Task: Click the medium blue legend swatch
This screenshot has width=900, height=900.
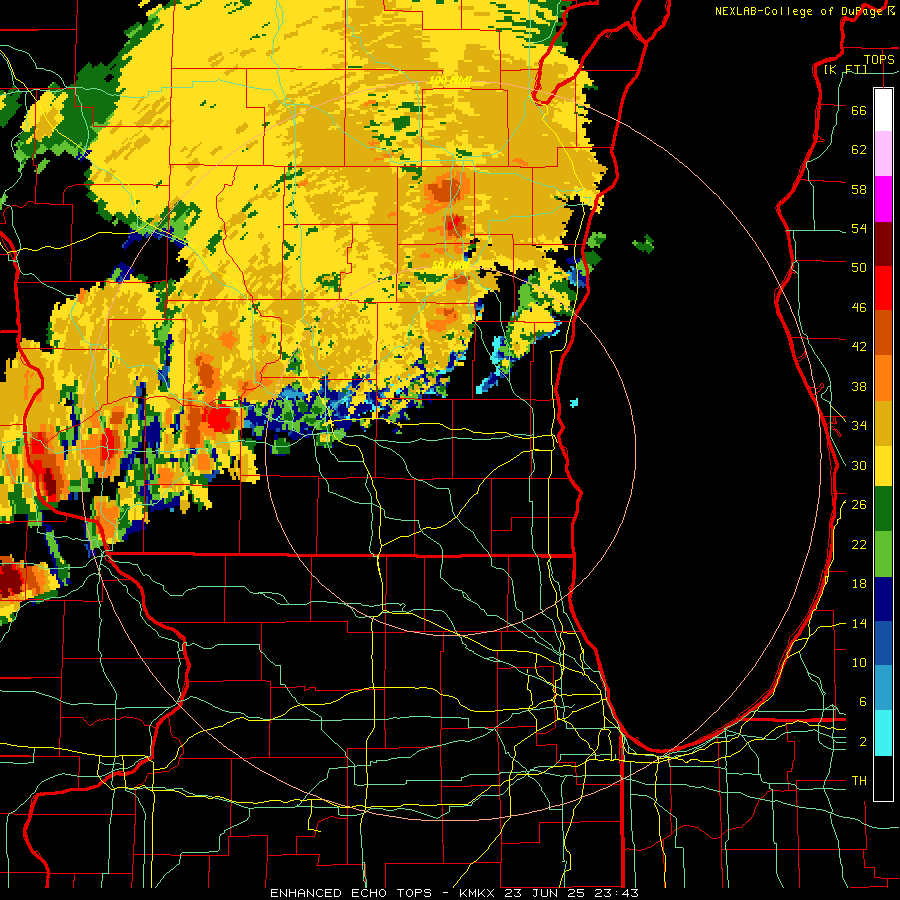Action: (883, 643)
